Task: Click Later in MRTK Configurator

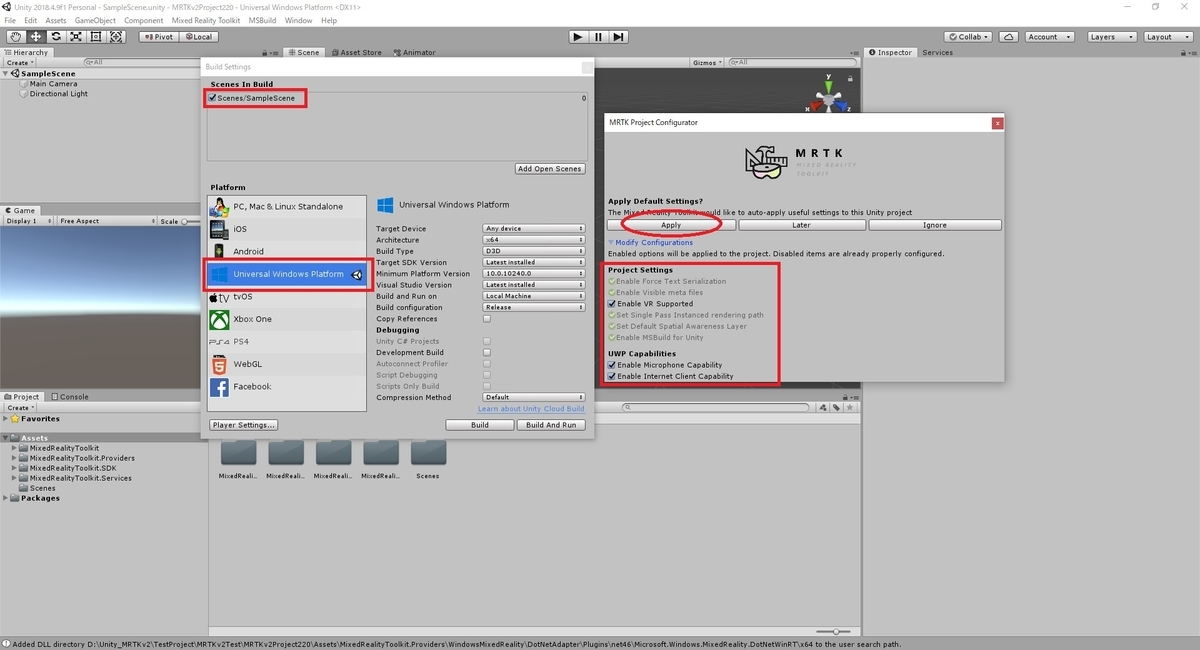Action: coord(801,225)
